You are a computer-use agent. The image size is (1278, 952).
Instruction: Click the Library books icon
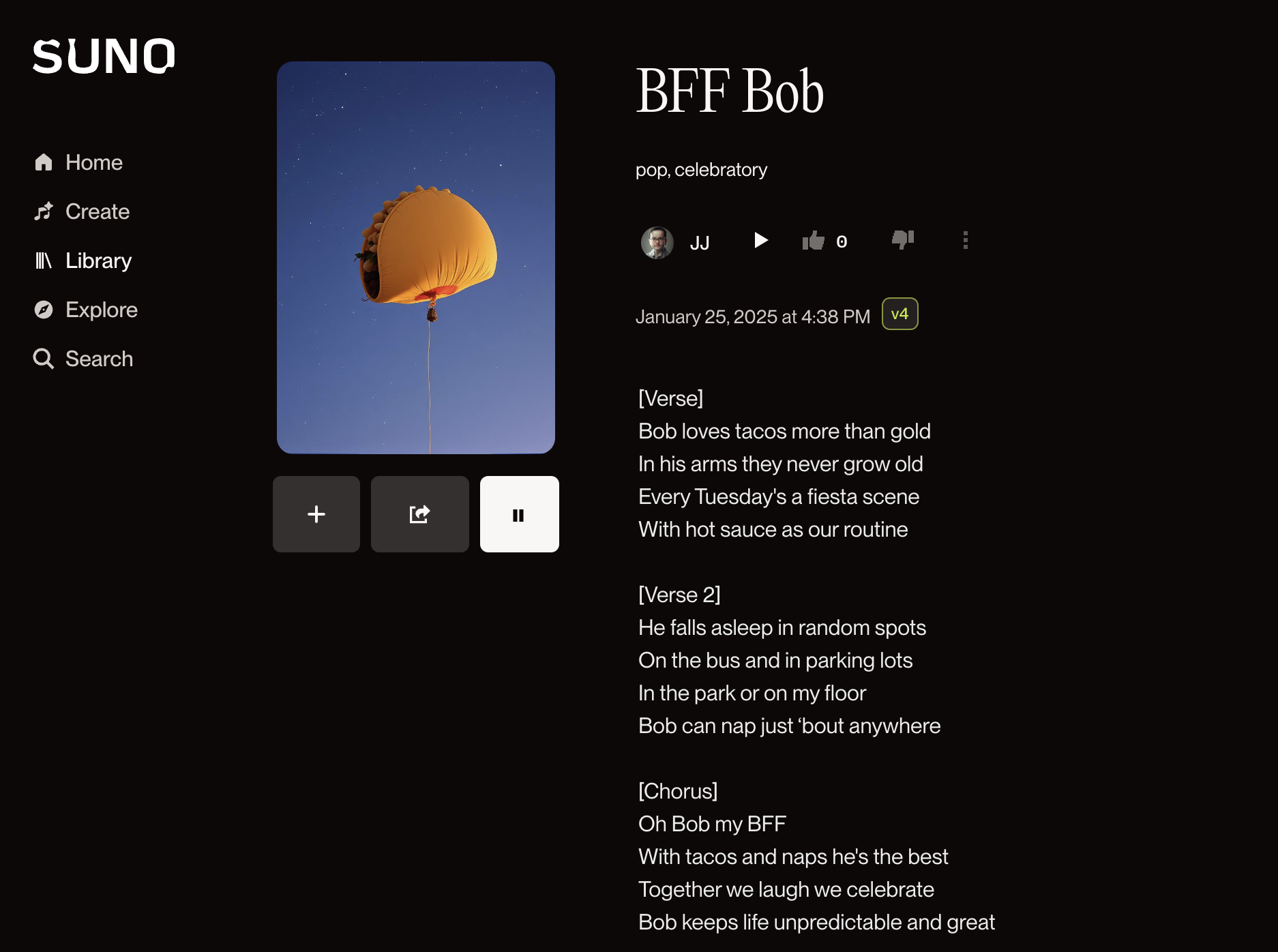[44, 261]
